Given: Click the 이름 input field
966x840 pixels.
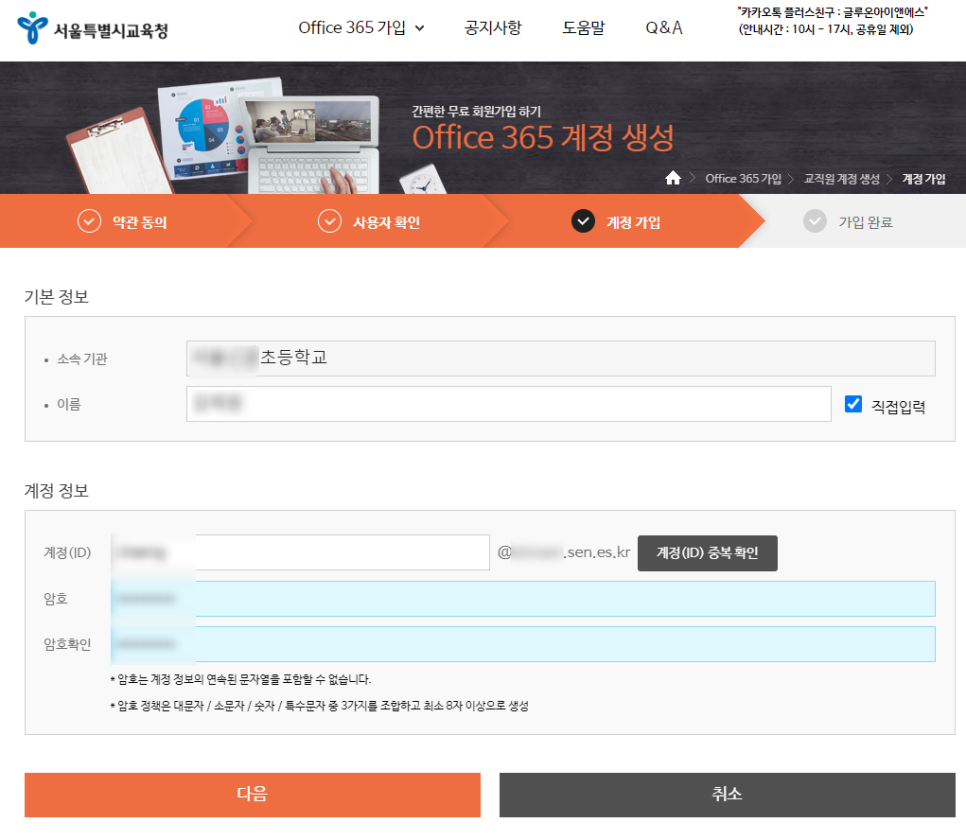Looking at the screenshot, I should tap(509, 404).
